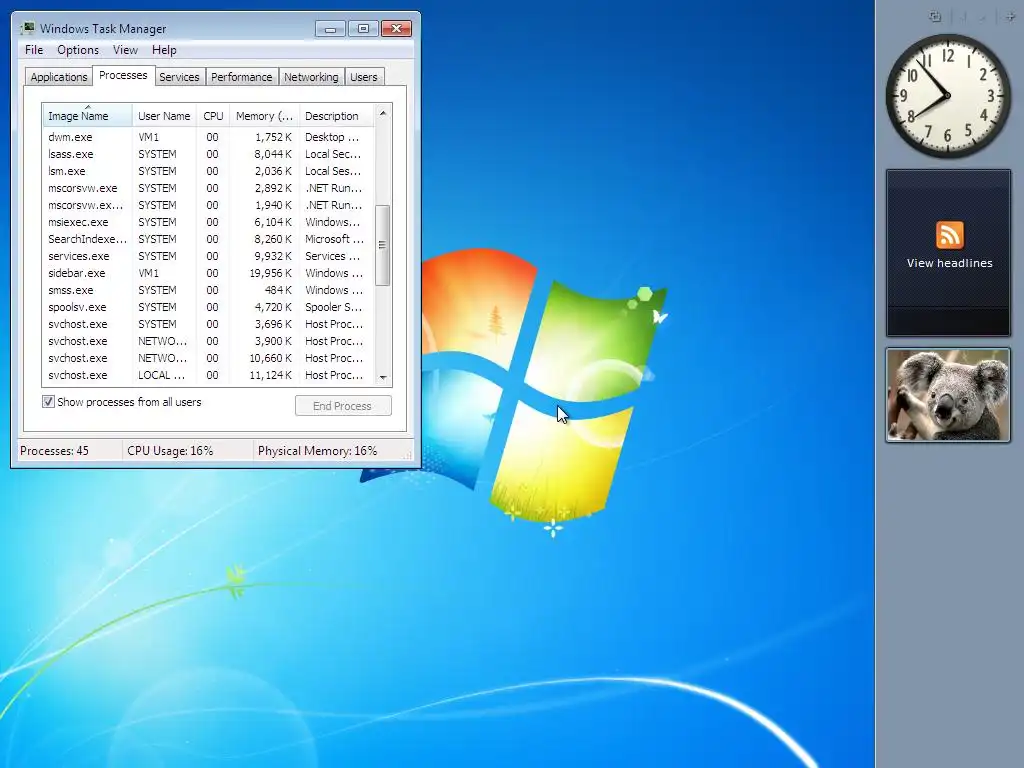The height and width of the screenshot is (768, 1024).
Task: Select mscorsvw.exe using 2,892 K
Action: [x=209, y=188]
